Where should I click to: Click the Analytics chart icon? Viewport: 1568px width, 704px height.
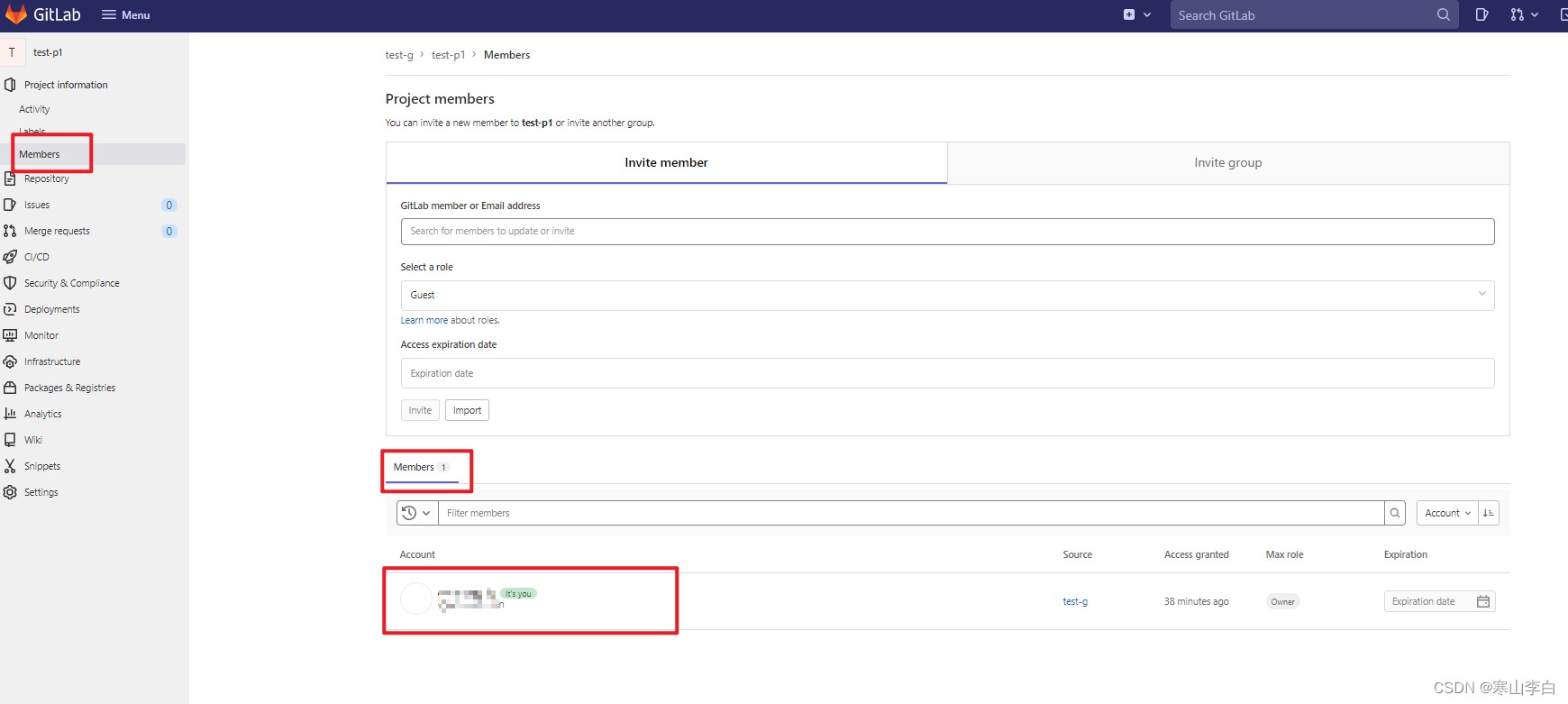tap(10, 414)
